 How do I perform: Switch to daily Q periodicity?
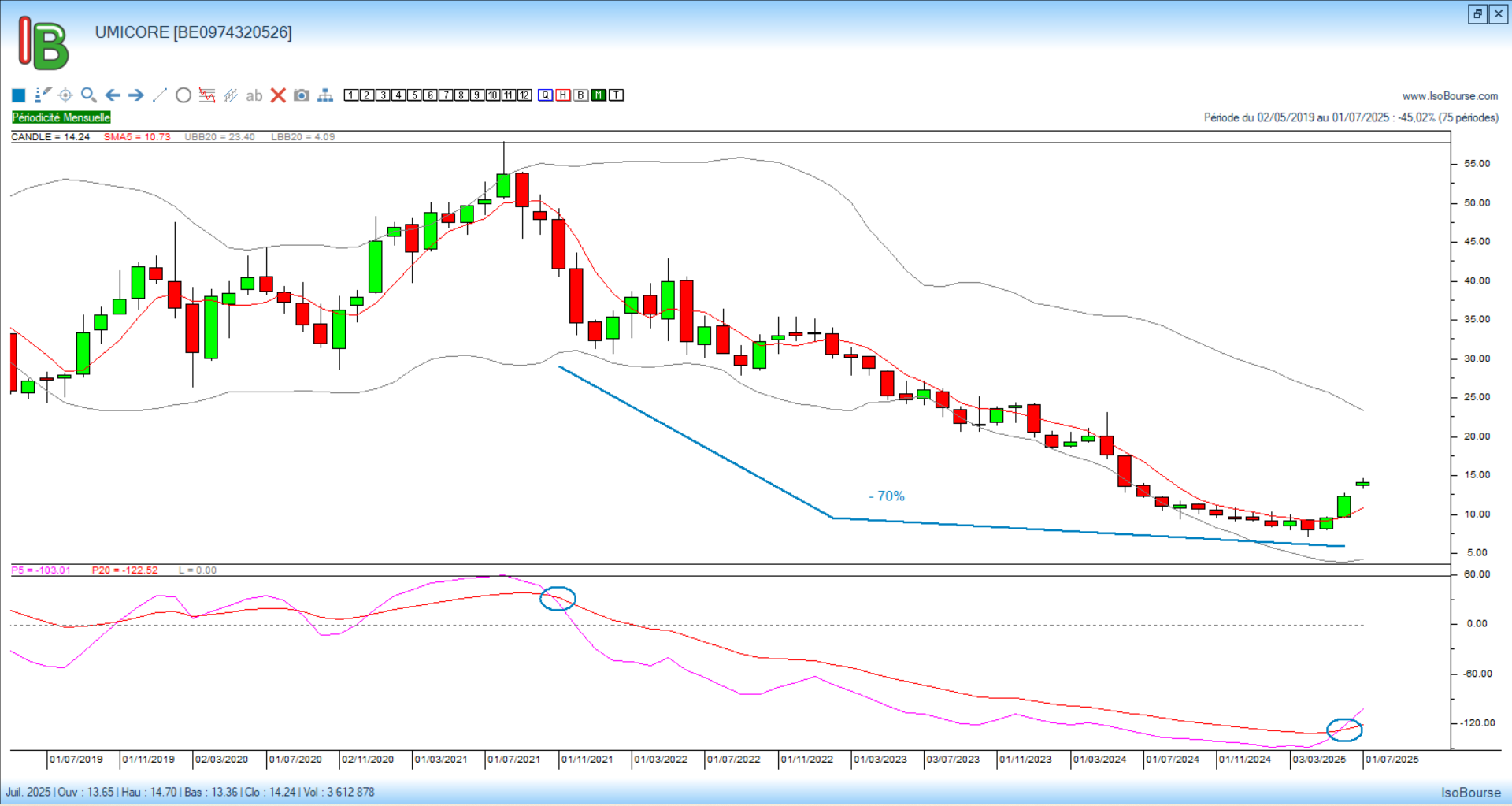pyautogui.click(x=546, y=95)
